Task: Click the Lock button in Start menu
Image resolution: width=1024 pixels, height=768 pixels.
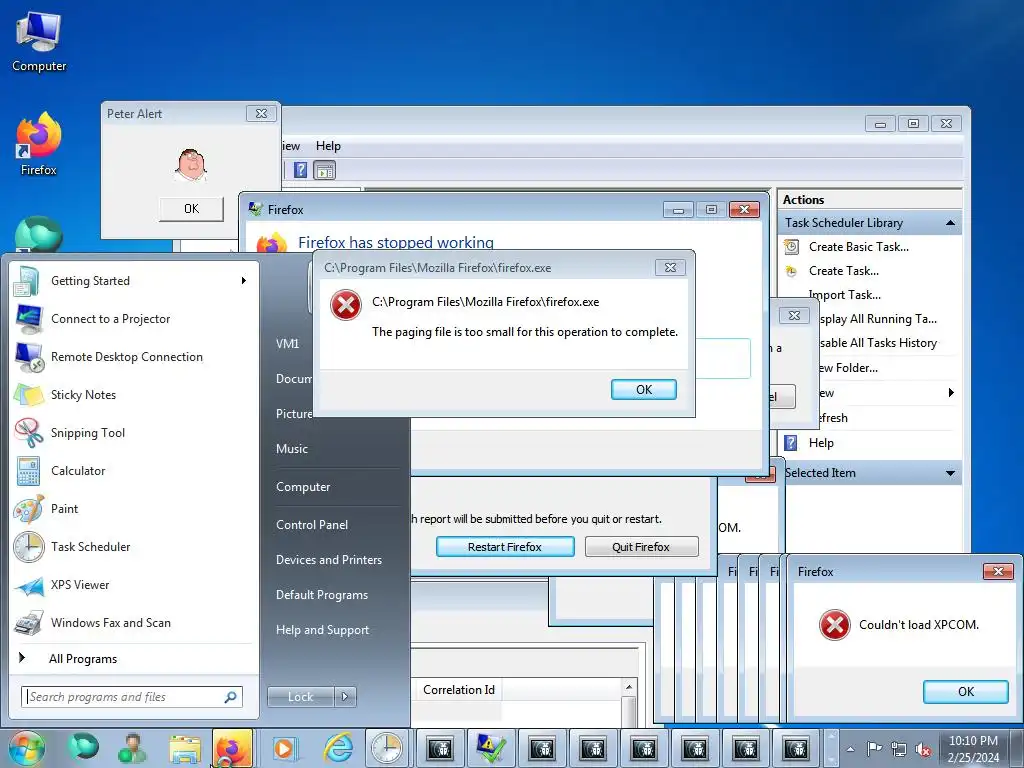Action: 301,697
